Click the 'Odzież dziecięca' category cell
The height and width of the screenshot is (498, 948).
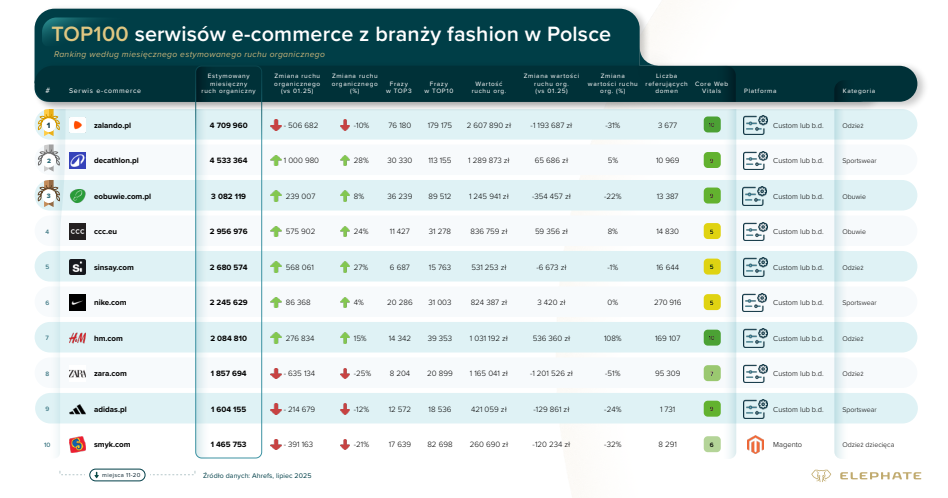coord(868,445)
